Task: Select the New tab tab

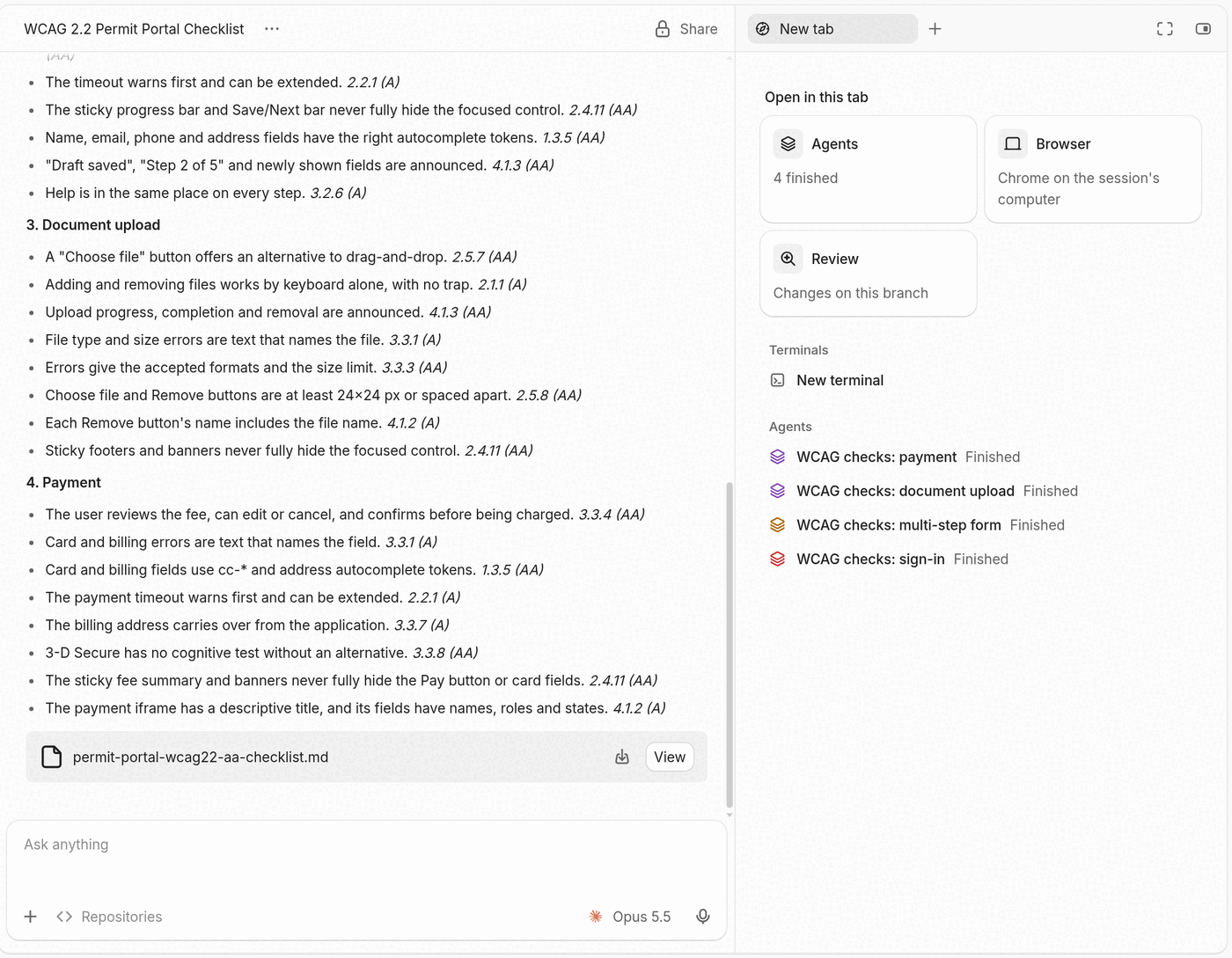Action: 832,29
